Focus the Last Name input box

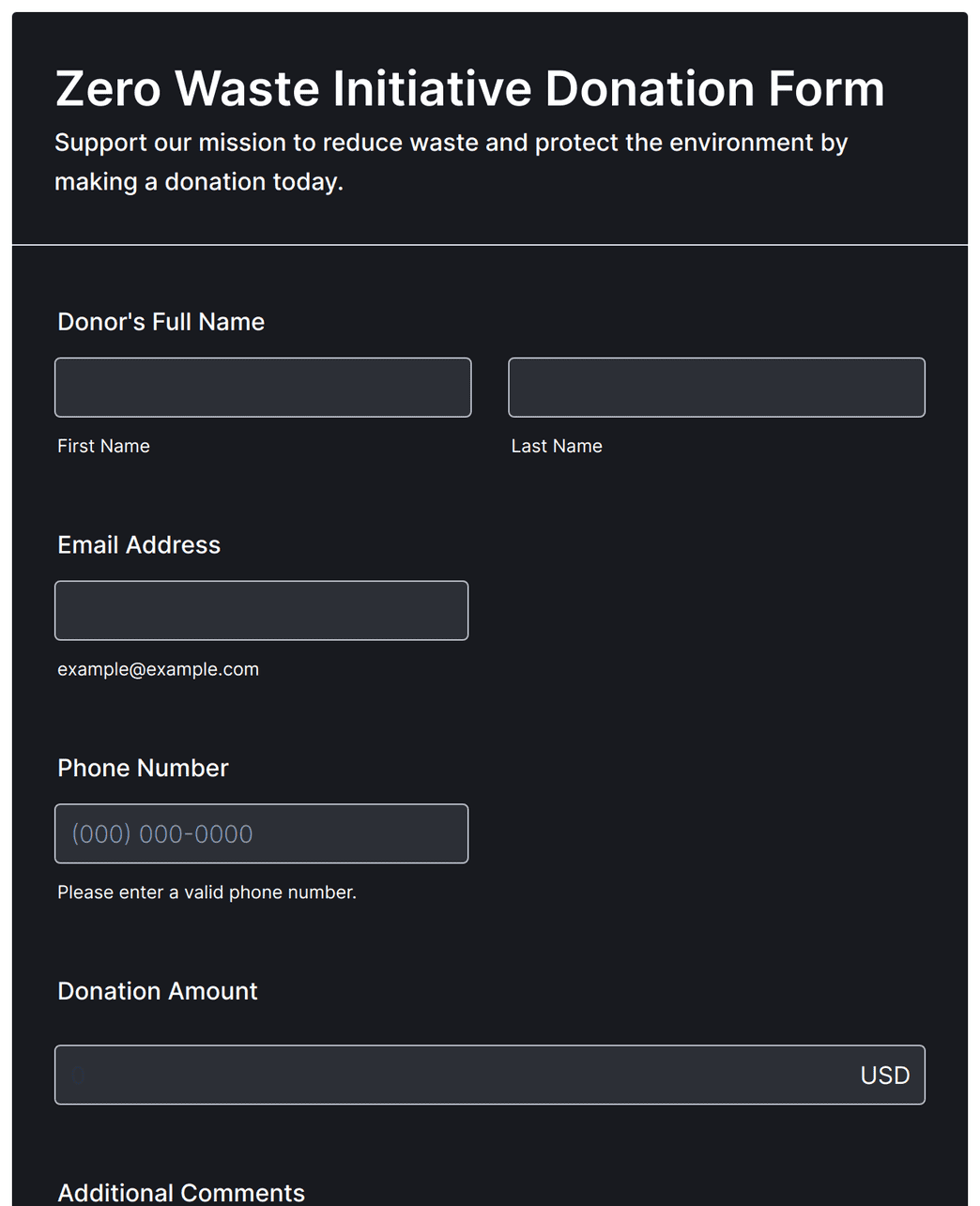tap(716, 388)
